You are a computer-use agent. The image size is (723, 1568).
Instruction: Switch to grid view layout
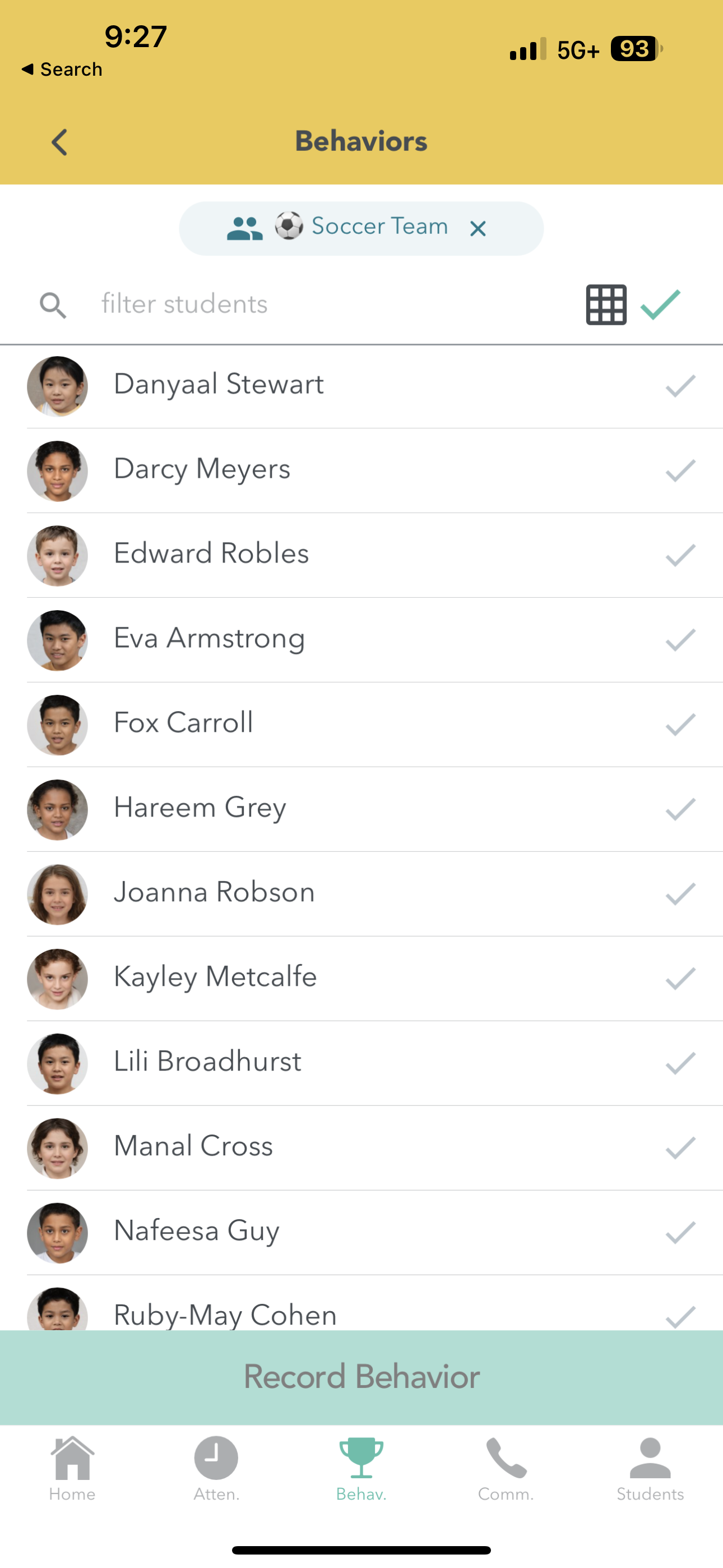coord(605,305)
